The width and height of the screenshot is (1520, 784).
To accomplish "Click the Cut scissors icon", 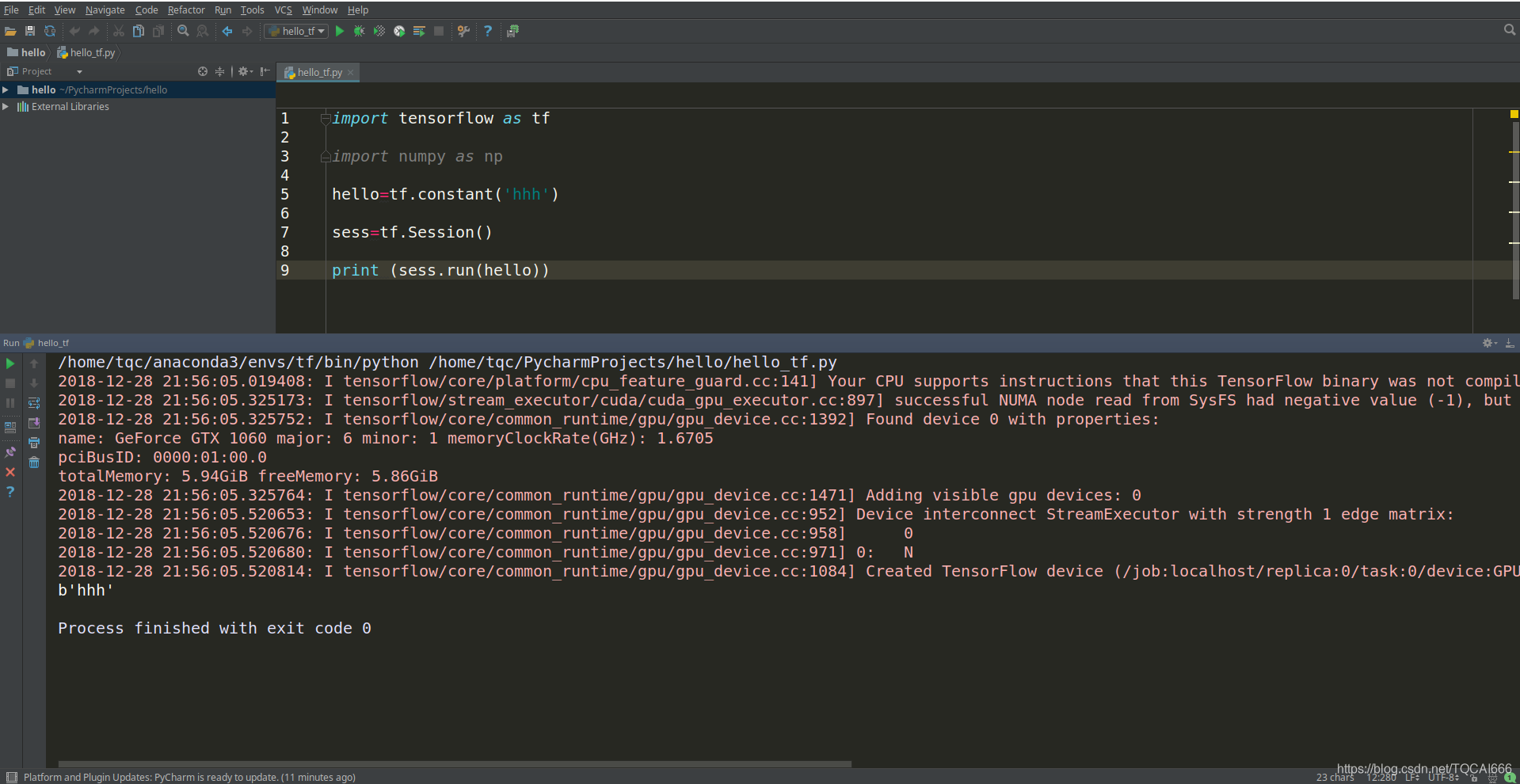I will pos(119,31).
